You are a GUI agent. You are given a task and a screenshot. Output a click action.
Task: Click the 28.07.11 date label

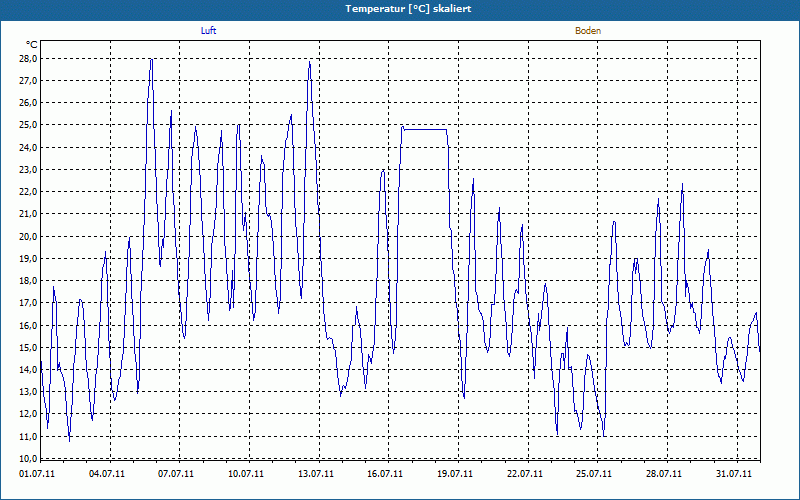pyautogui.click(x=664, y=473)
